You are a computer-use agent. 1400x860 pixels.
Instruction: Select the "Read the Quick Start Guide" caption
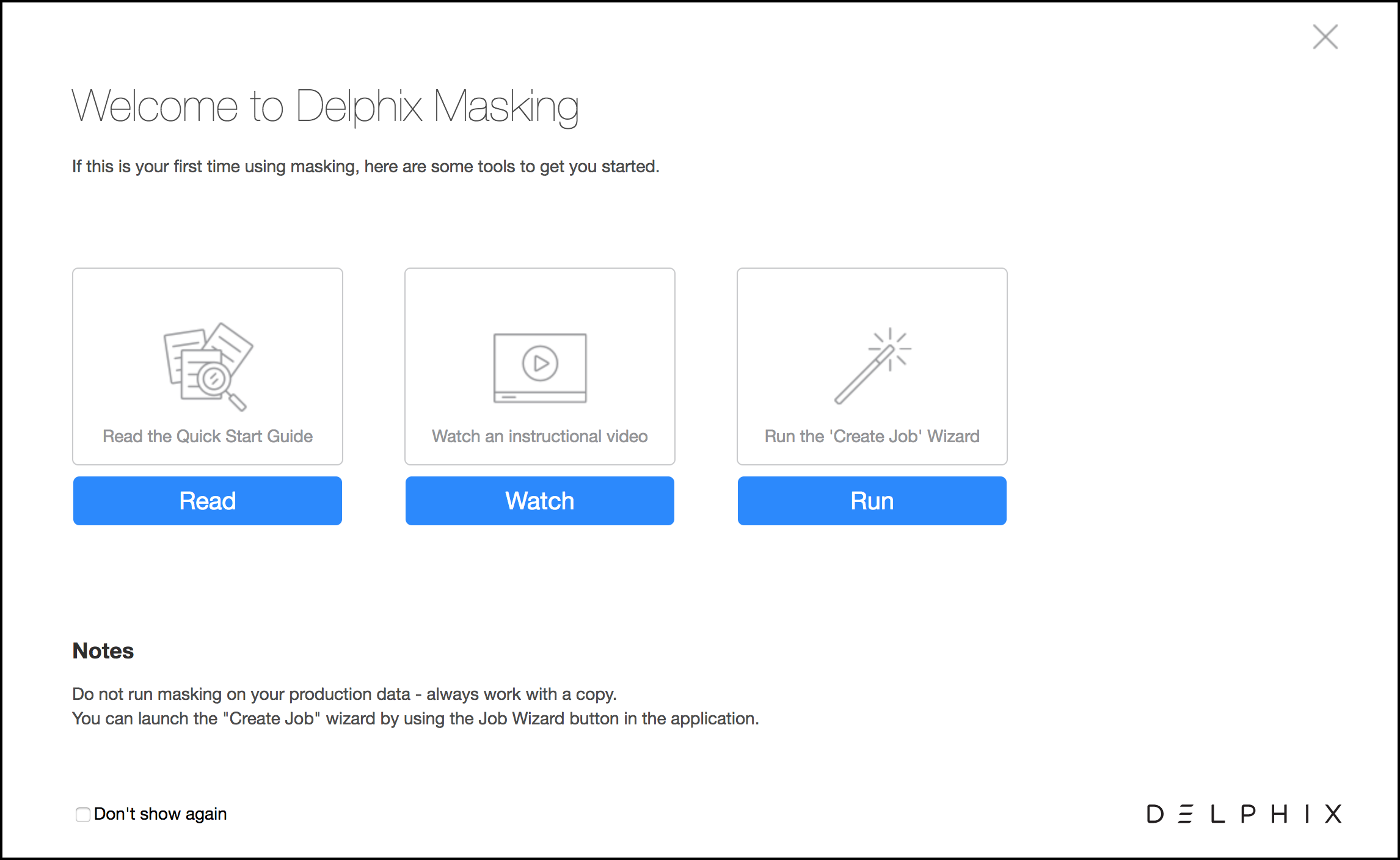click(x=208, y=436)
